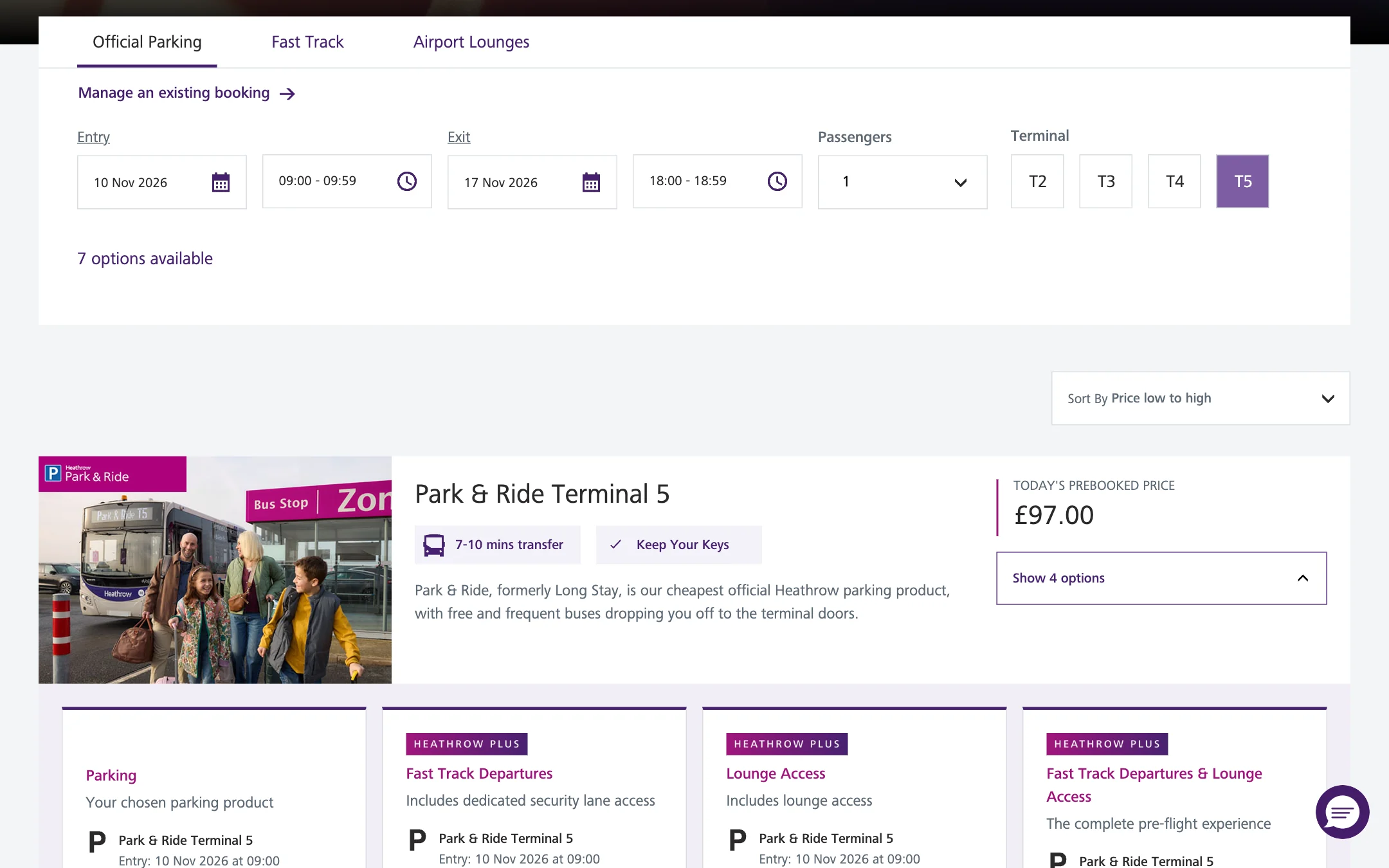Click the £97.00 price
Viewport: 1389px width, 868px height.
pos(1054,515)
